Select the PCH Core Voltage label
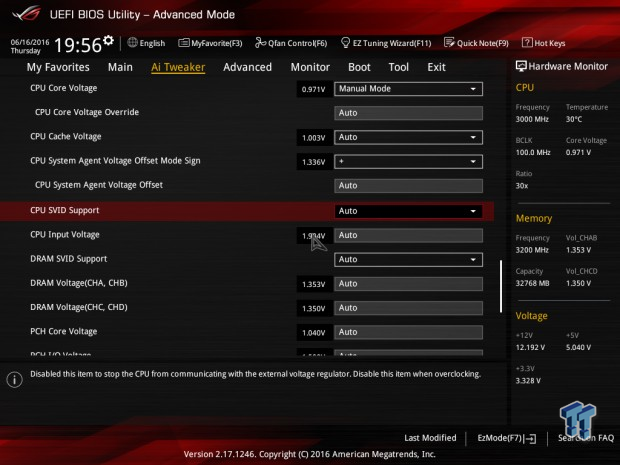 (x=64, y=331)
